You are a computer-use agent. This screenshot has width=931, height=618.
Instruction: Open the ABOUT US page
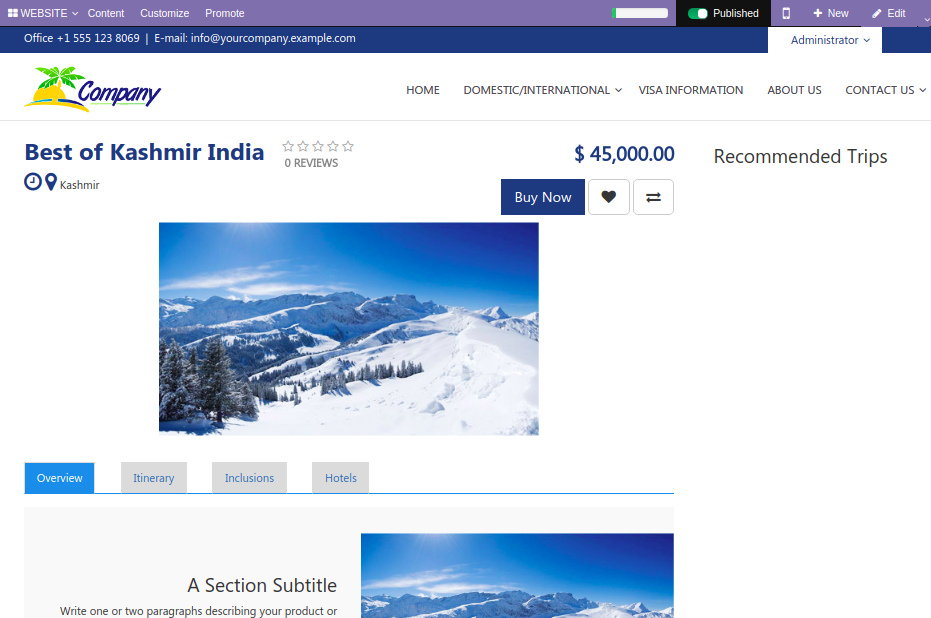pos(794,90)
